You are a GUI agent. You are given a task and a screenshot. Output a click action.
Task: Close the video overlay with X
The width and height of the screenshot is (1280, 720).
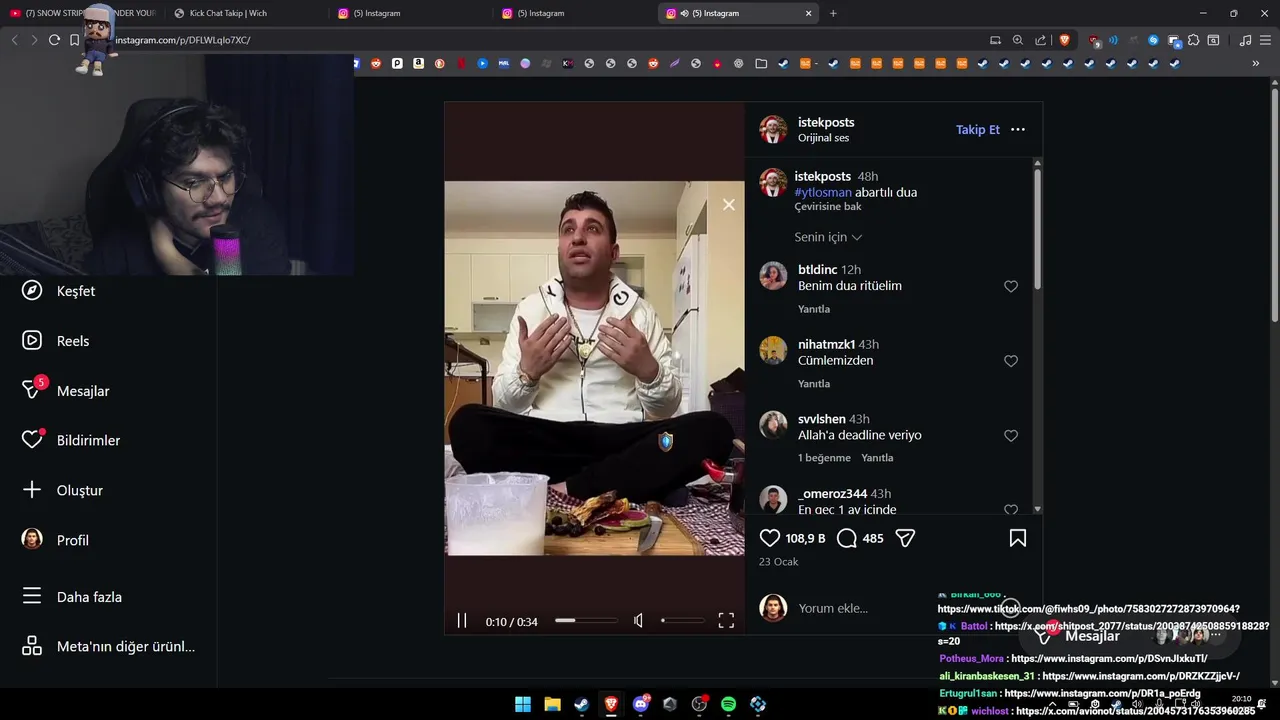pos(729,204)
